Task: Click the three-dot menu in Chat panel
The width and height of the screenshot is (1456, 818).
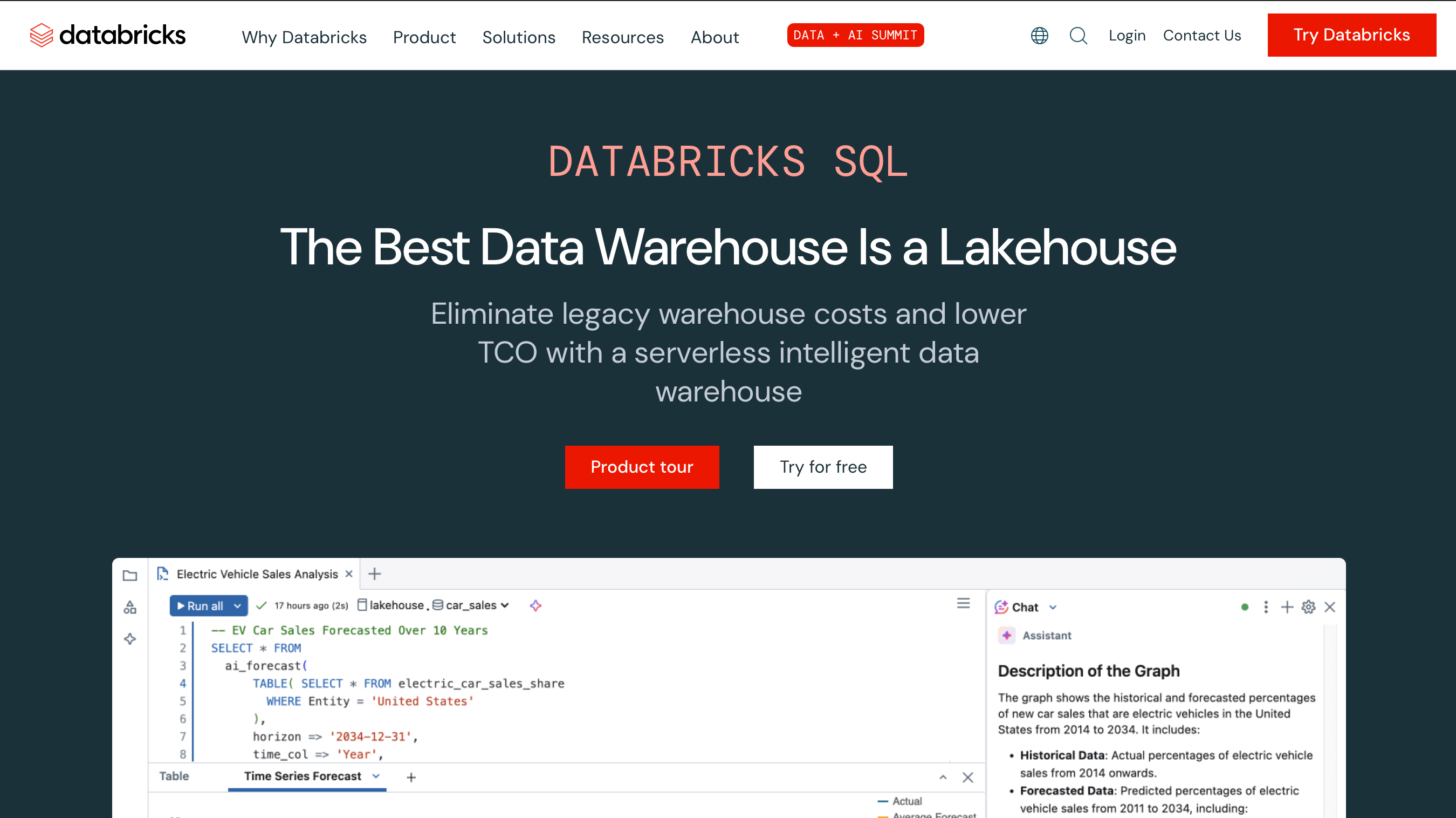Action: click(x=1266, y=607)
